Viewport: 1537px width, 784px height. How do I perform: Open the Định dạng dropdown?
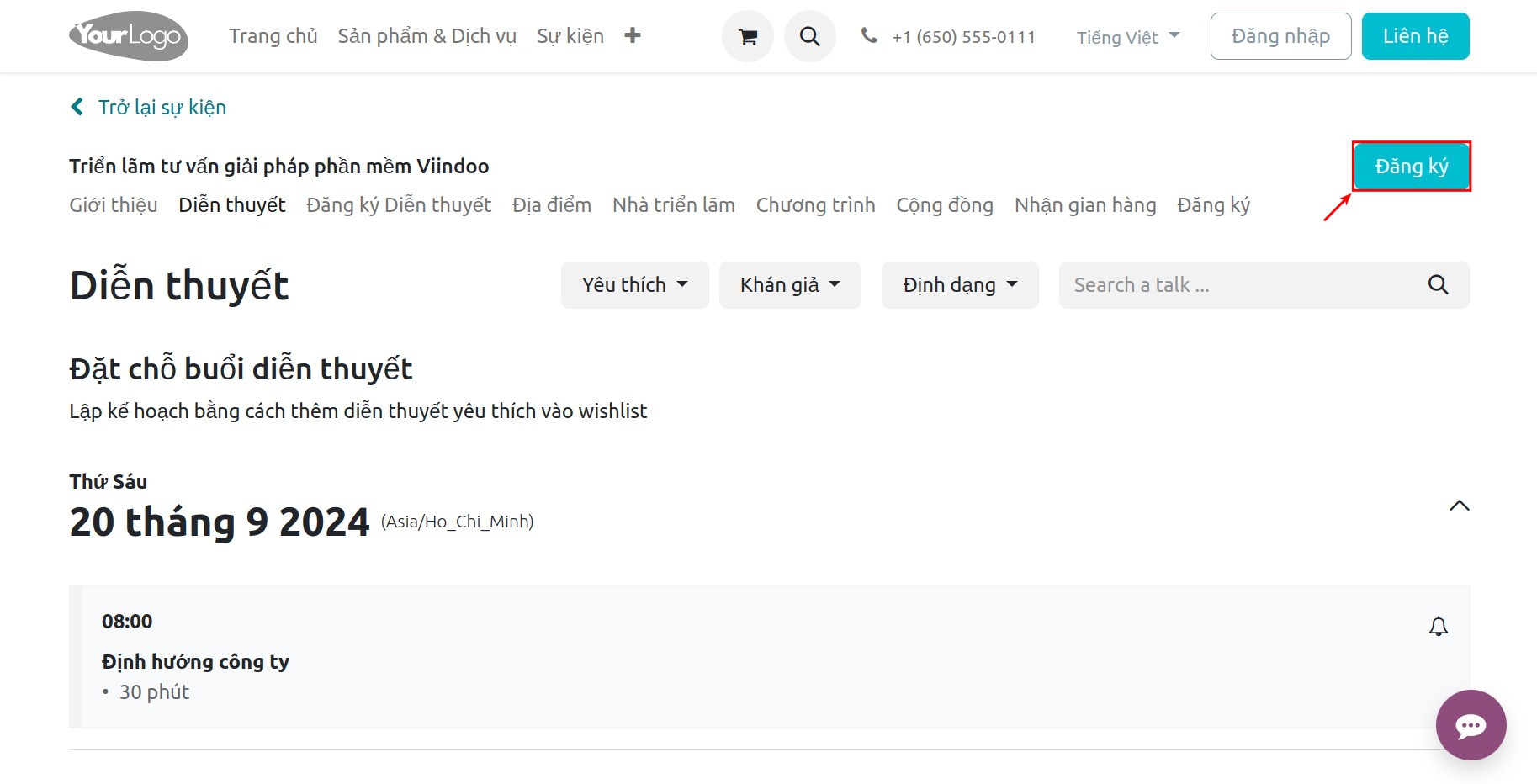pos(960,285)
